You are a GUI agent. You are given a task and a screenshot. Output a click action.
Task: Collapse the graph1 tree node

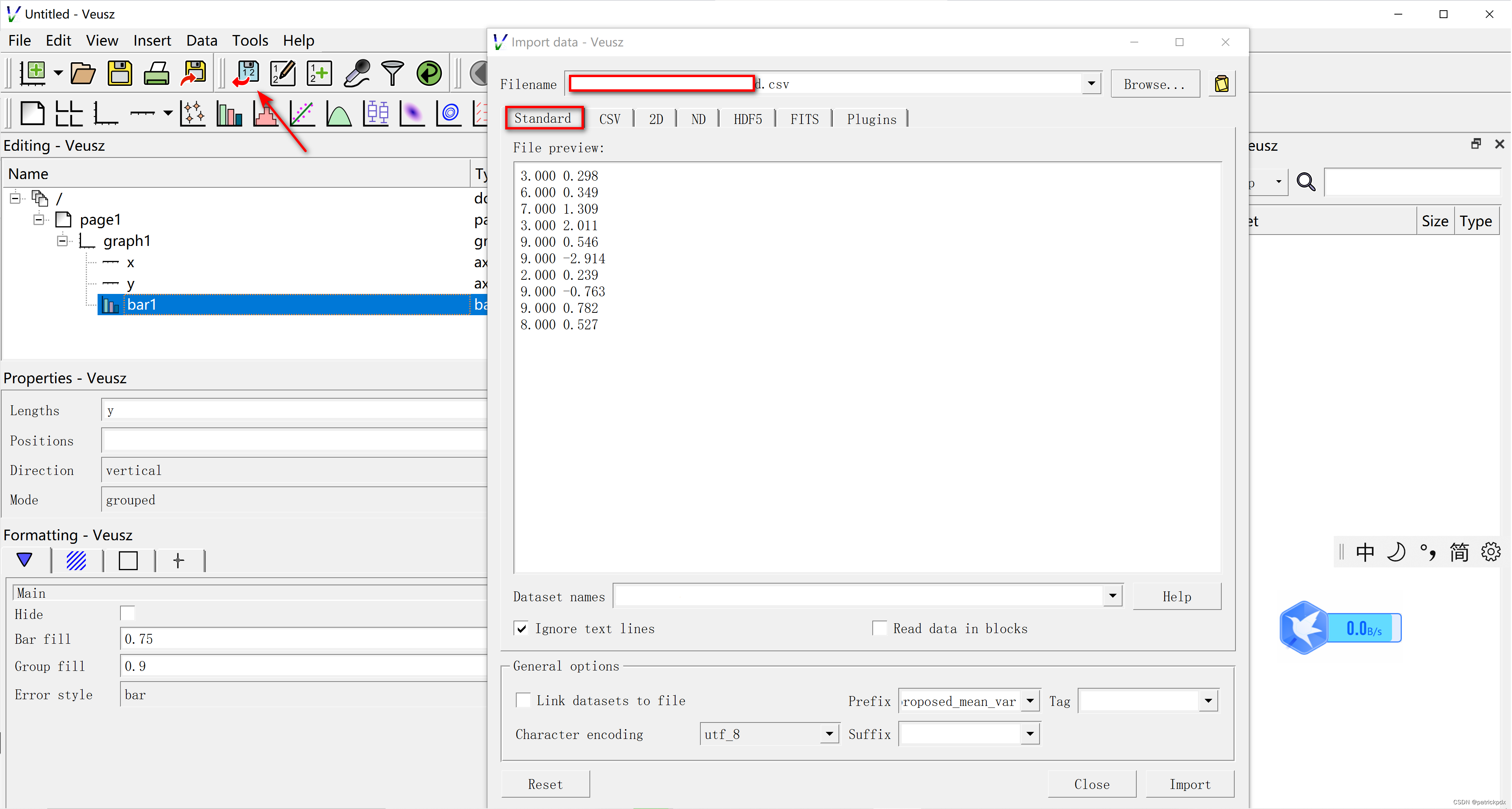(62, 241)
